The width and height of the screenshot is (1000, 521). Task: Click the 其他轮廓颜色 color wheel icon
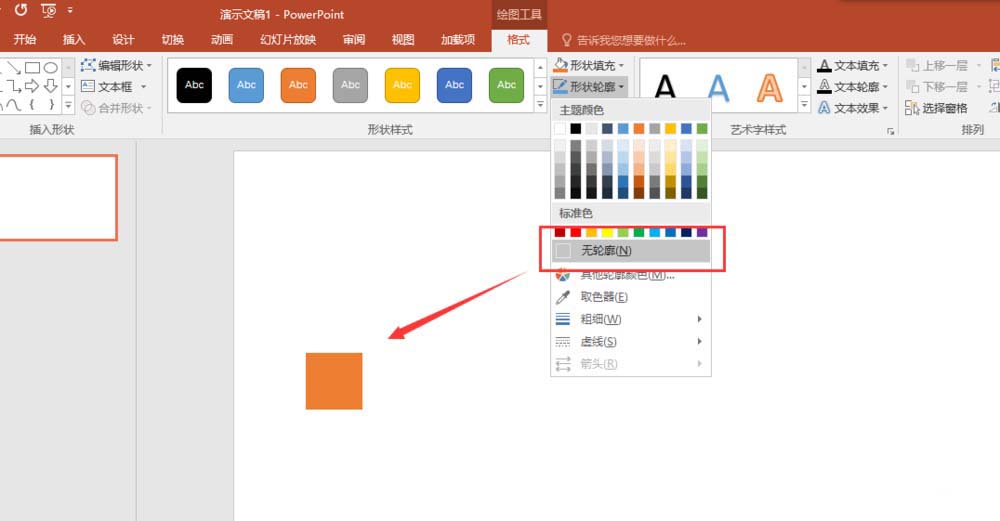562,275
